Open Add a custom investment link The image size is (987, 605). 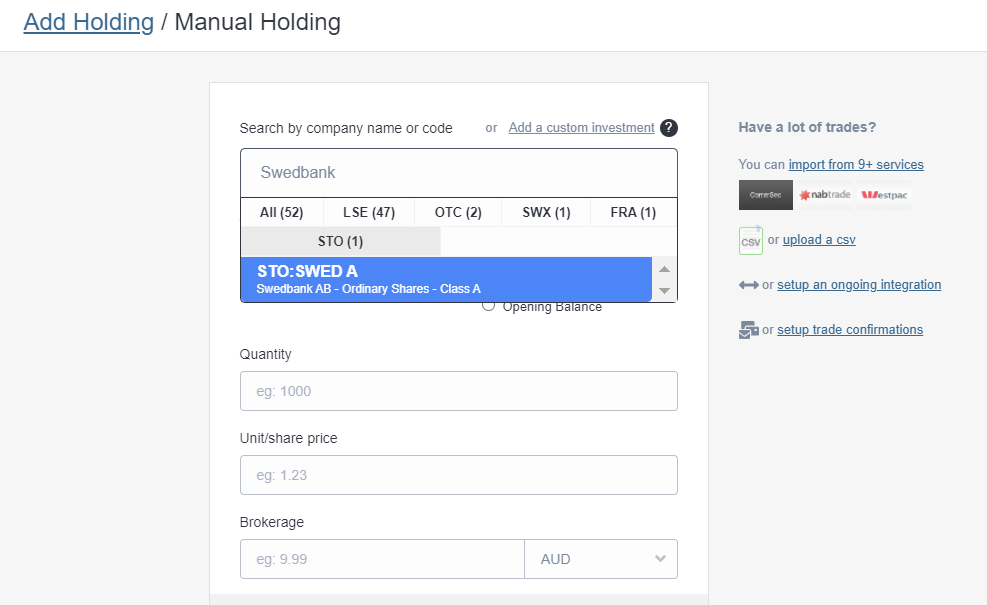click(x=582, y=128)
